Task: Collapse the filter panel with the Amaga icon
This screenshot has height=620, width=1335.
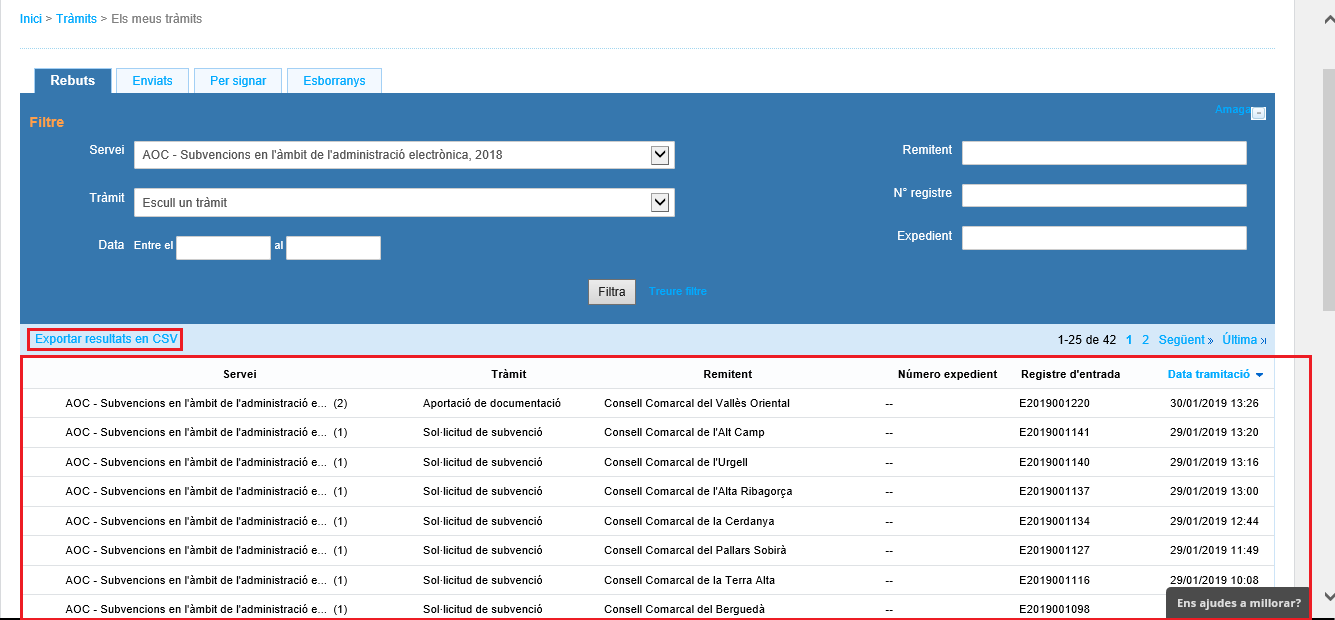Action: point(1258,113)
